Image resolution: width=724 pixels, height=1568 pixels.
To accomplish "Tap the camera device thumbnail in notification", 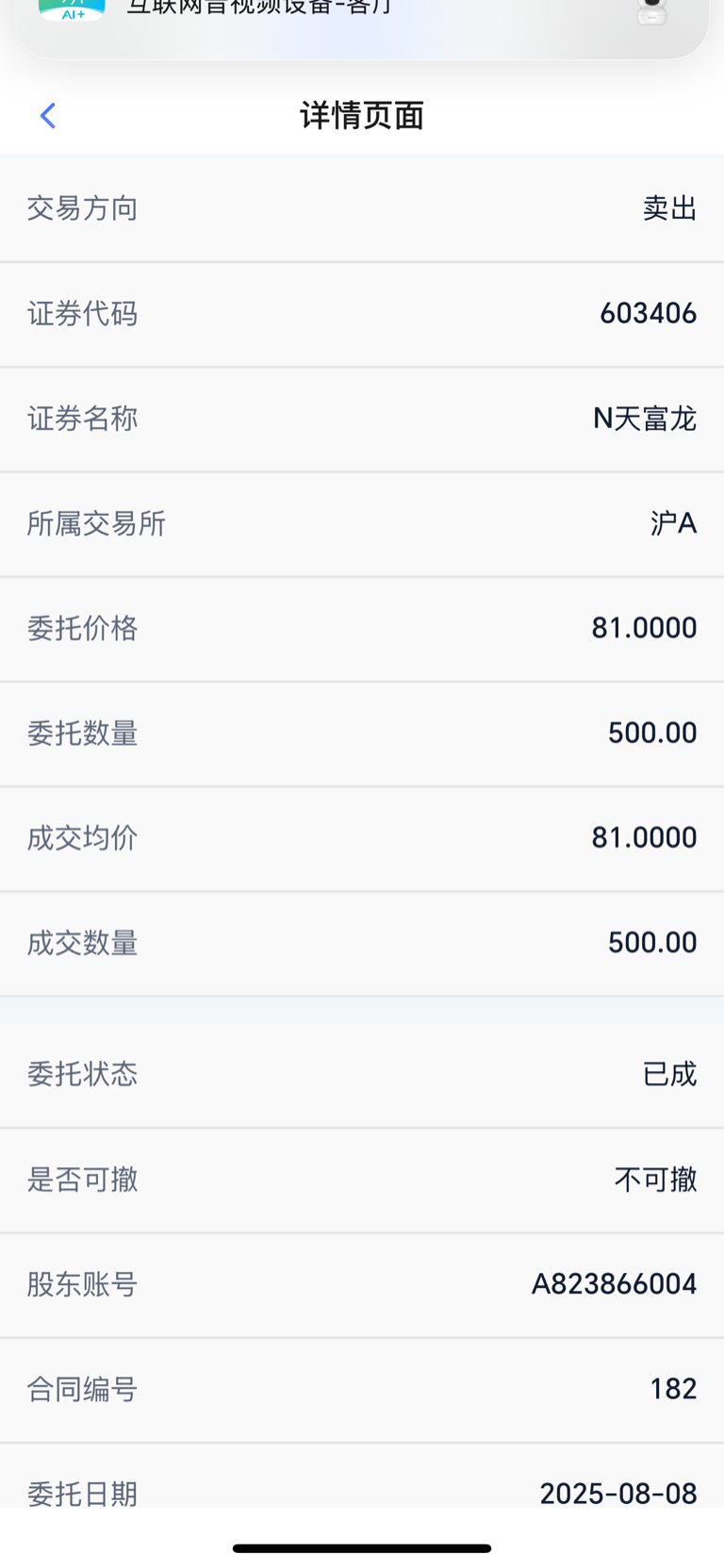I will click(x=652, y=11).
